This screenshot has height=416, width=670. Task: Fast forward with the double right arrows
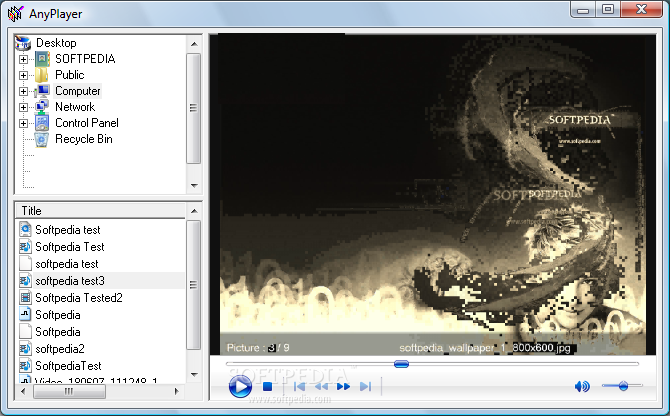tap(343, 387)
